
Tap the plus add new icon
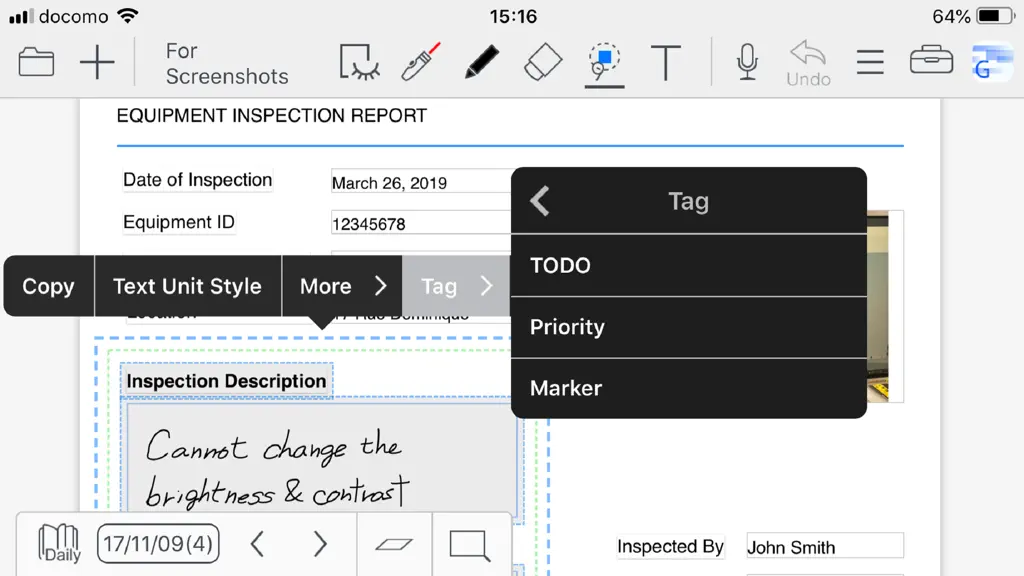tap(97, 62)
